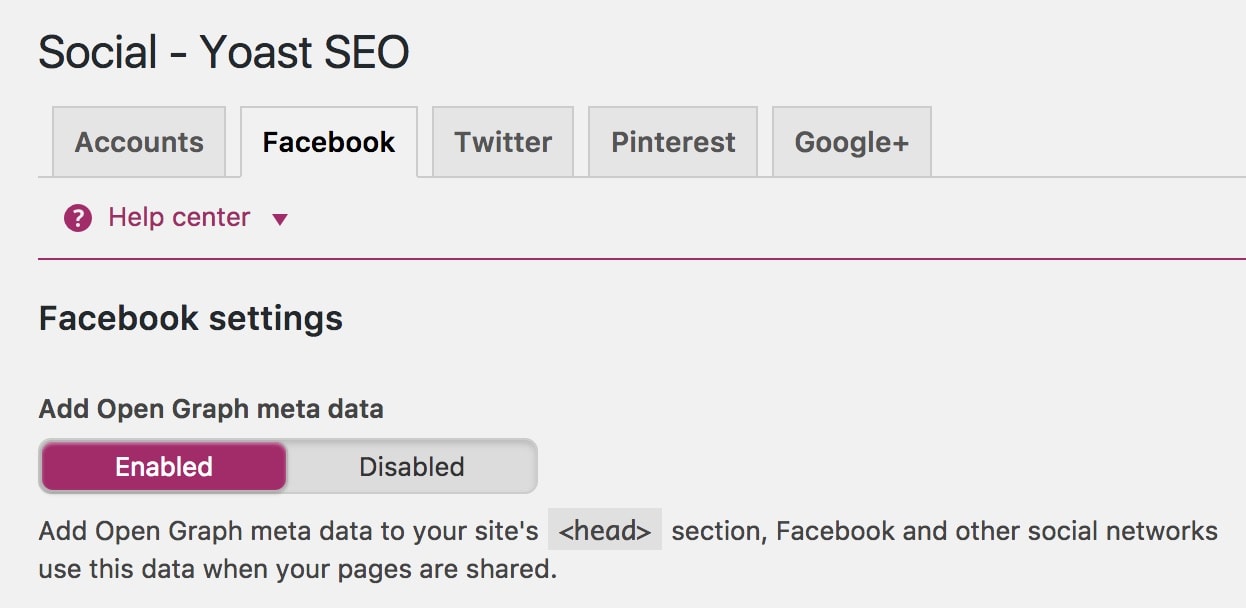
Task: Click the Add Open Graph meta data label
Action: [x=211, y=409]
